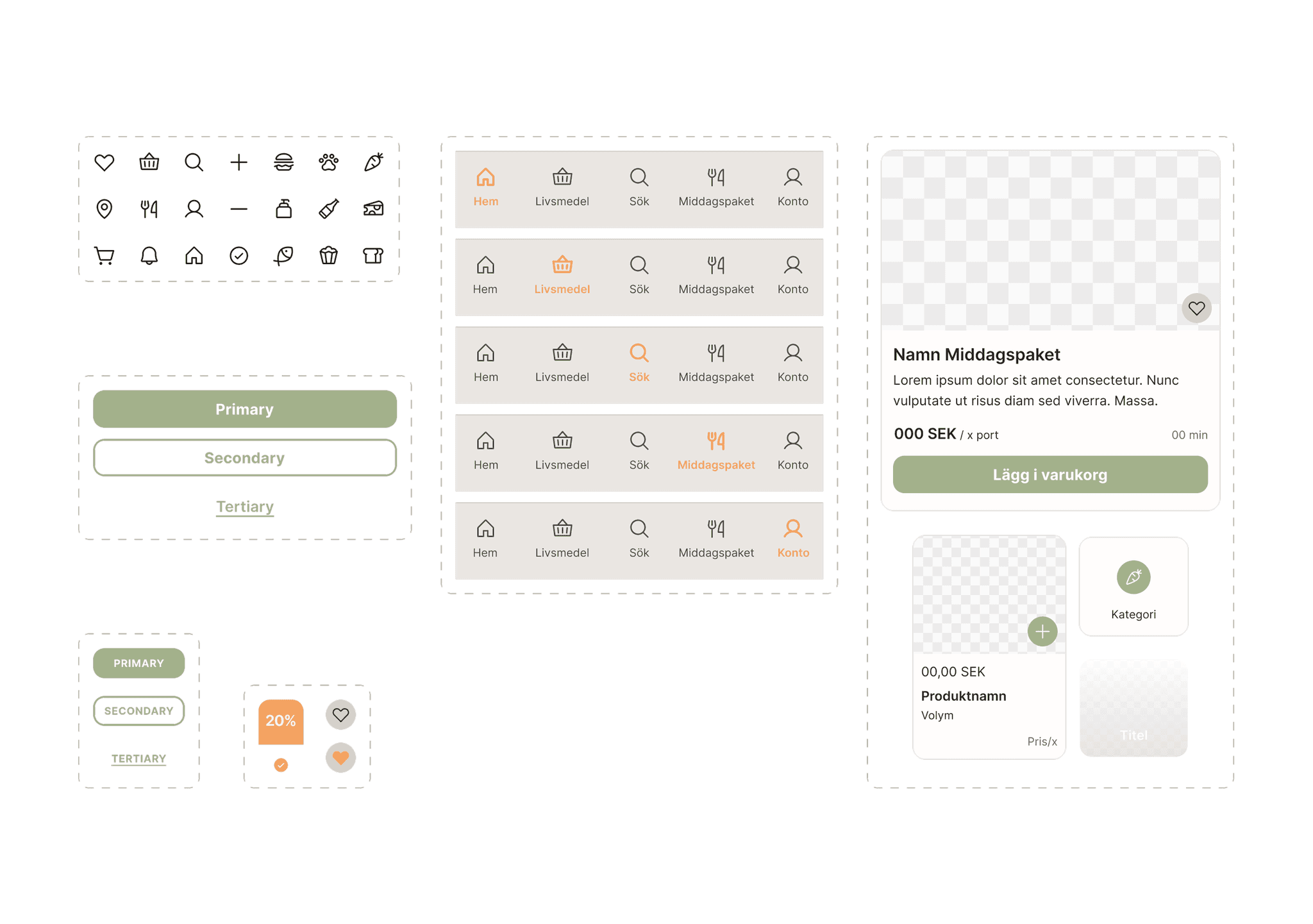Select the active orange Hem tab
Image resolution: width=1313 pixels, height=924 pixels.
point(486,187)
